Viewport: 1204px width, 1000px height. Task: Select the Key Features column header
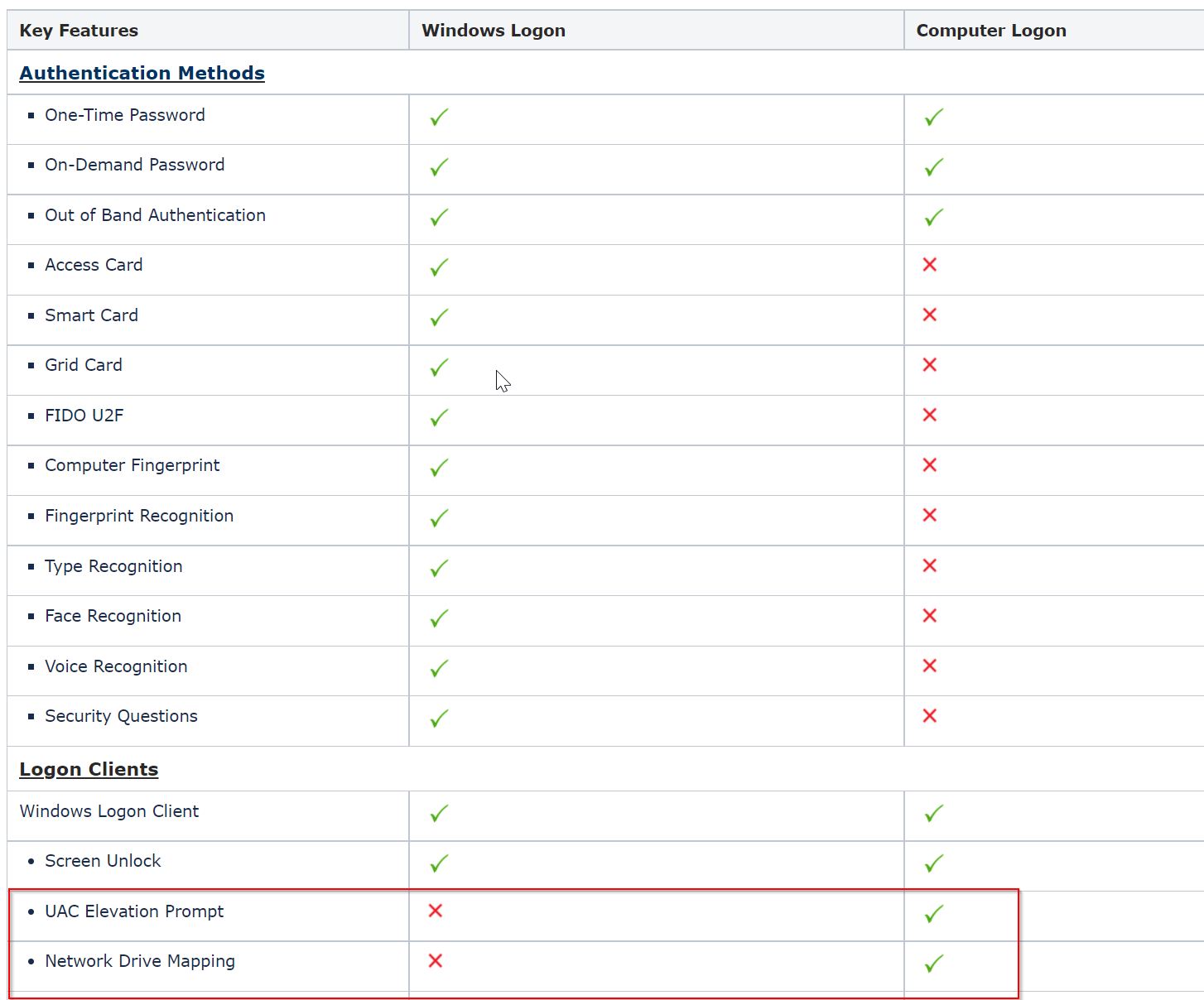click(79, 31)
